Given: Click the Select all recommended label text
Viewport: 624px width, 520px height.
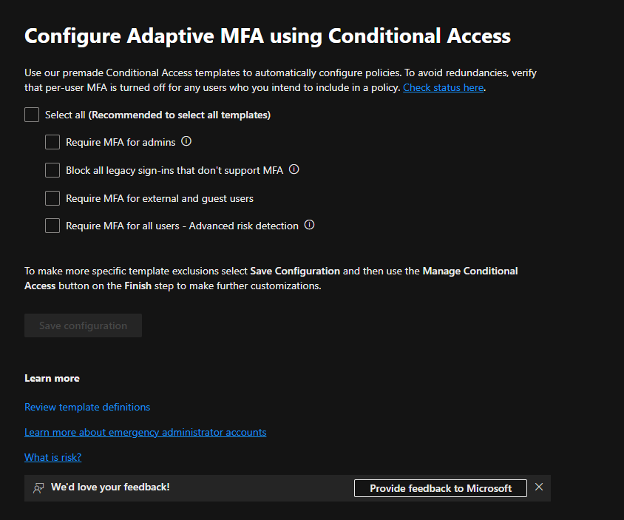Looking at the screenshot, I should point(157,115).
